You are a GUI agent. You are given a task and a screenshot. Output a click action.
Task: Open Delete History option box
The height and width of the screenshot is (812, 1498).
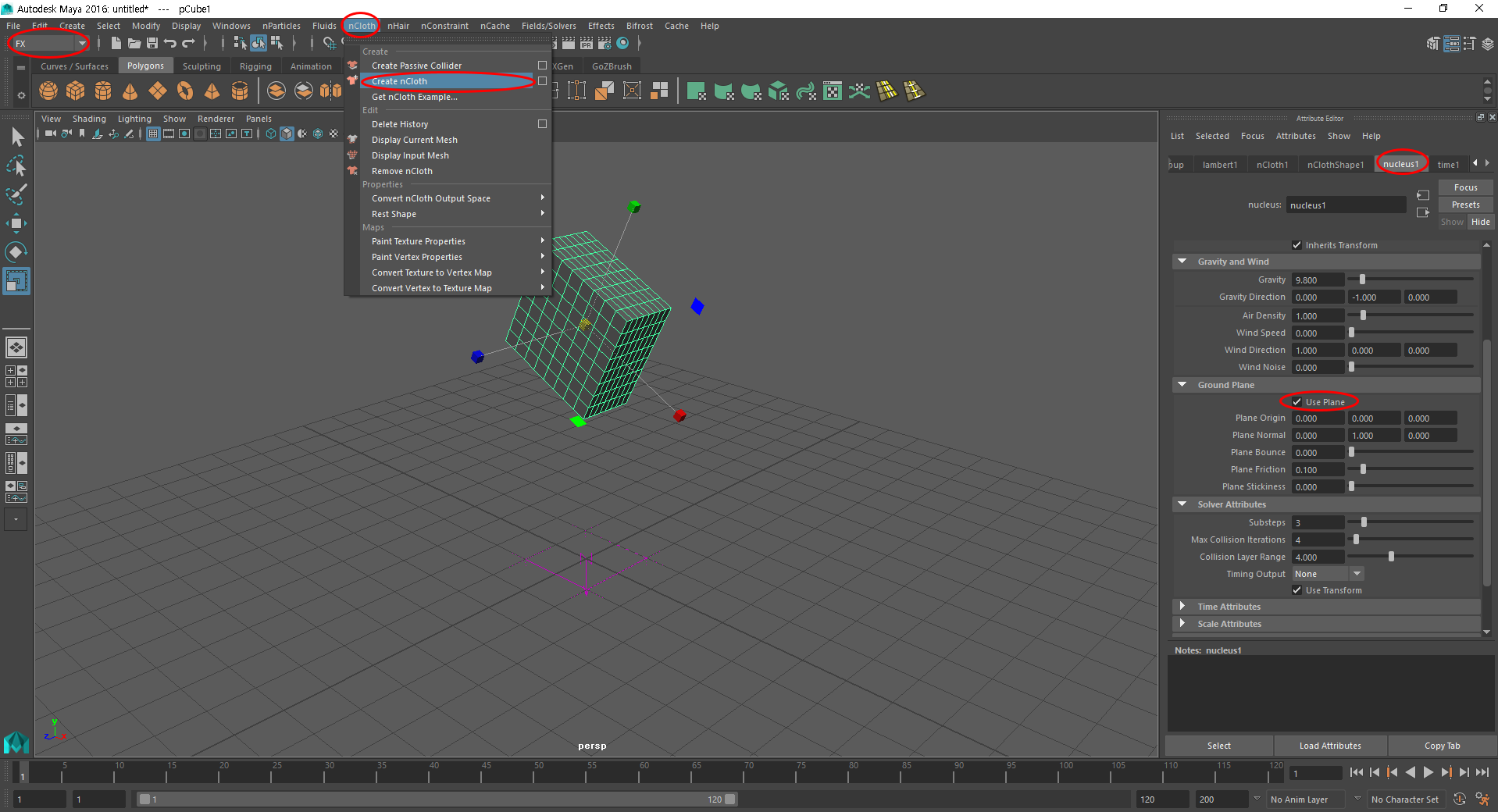coord(542,124)
